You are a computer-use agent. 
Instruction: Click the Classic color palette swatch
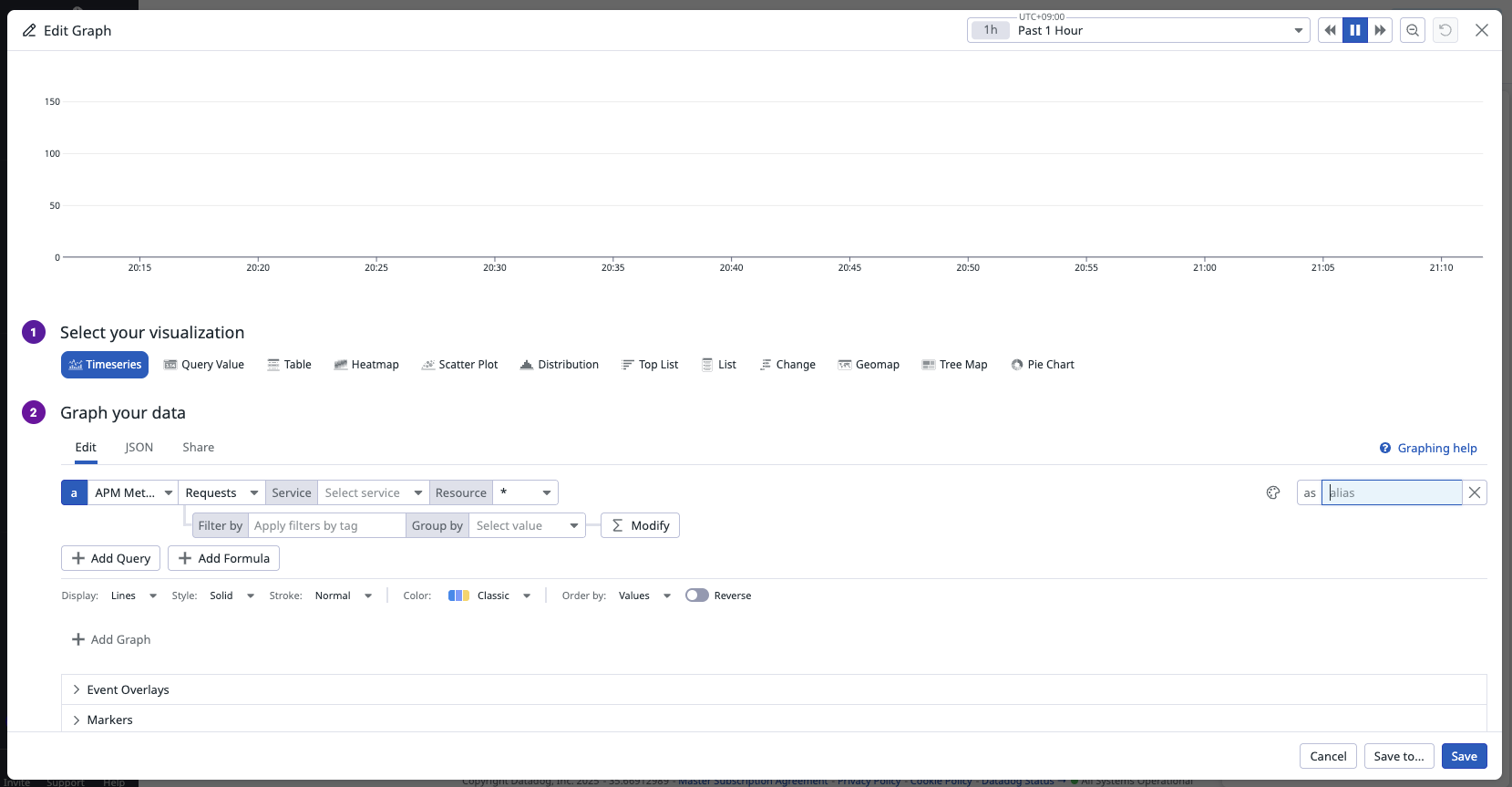pos(458,595)
